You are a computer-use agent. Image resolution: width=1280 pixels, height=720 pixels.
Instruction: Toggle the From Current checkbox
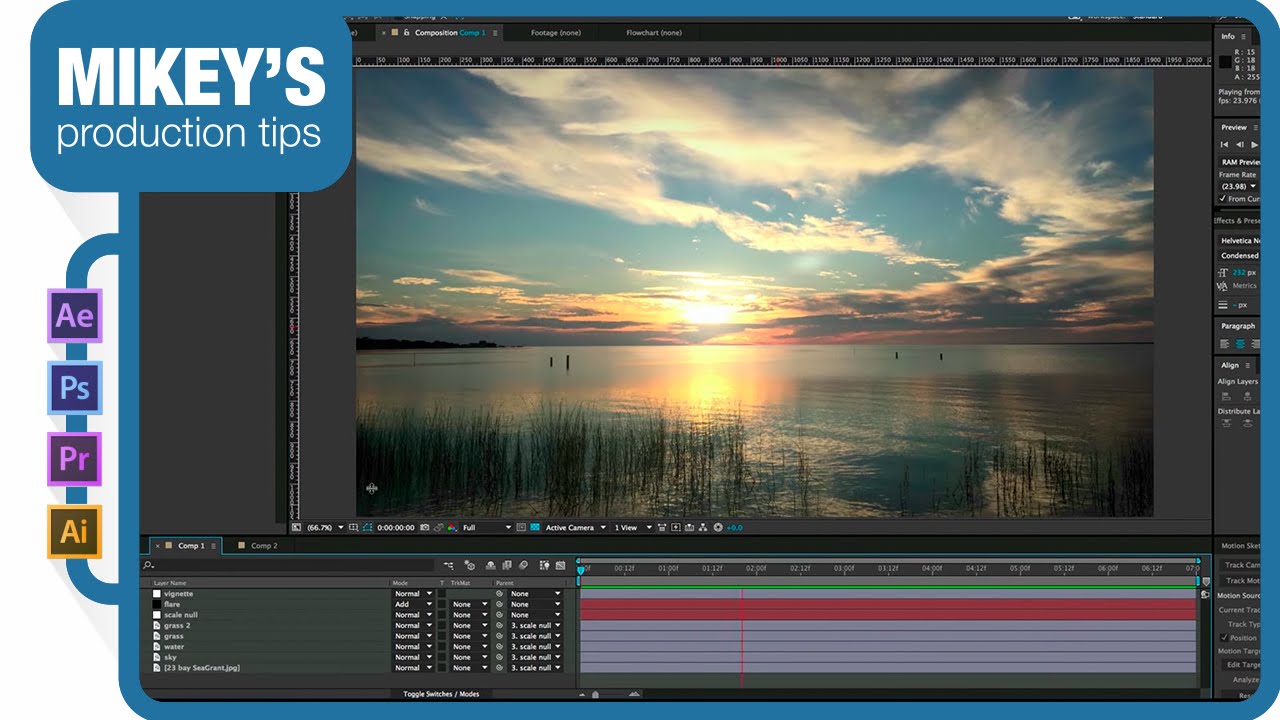click(1223, 198)
